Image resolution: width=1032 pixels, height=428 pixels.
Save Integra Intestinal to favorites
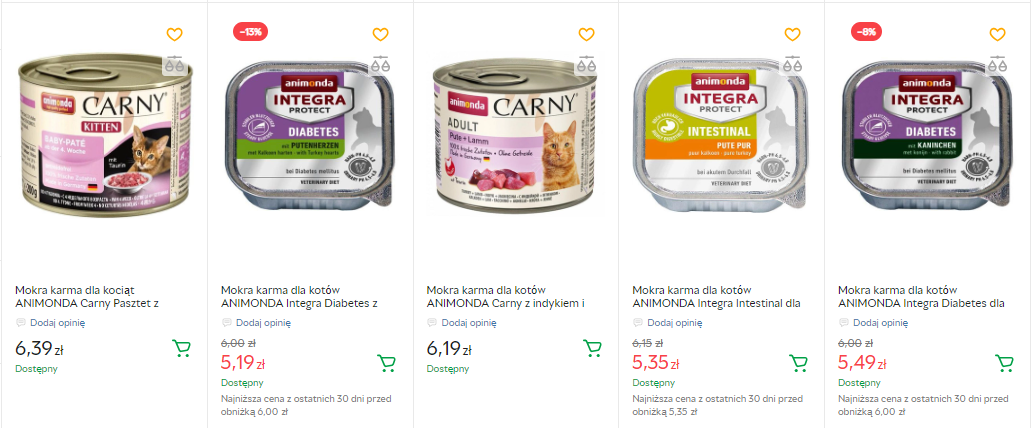[x=792, y=35]
